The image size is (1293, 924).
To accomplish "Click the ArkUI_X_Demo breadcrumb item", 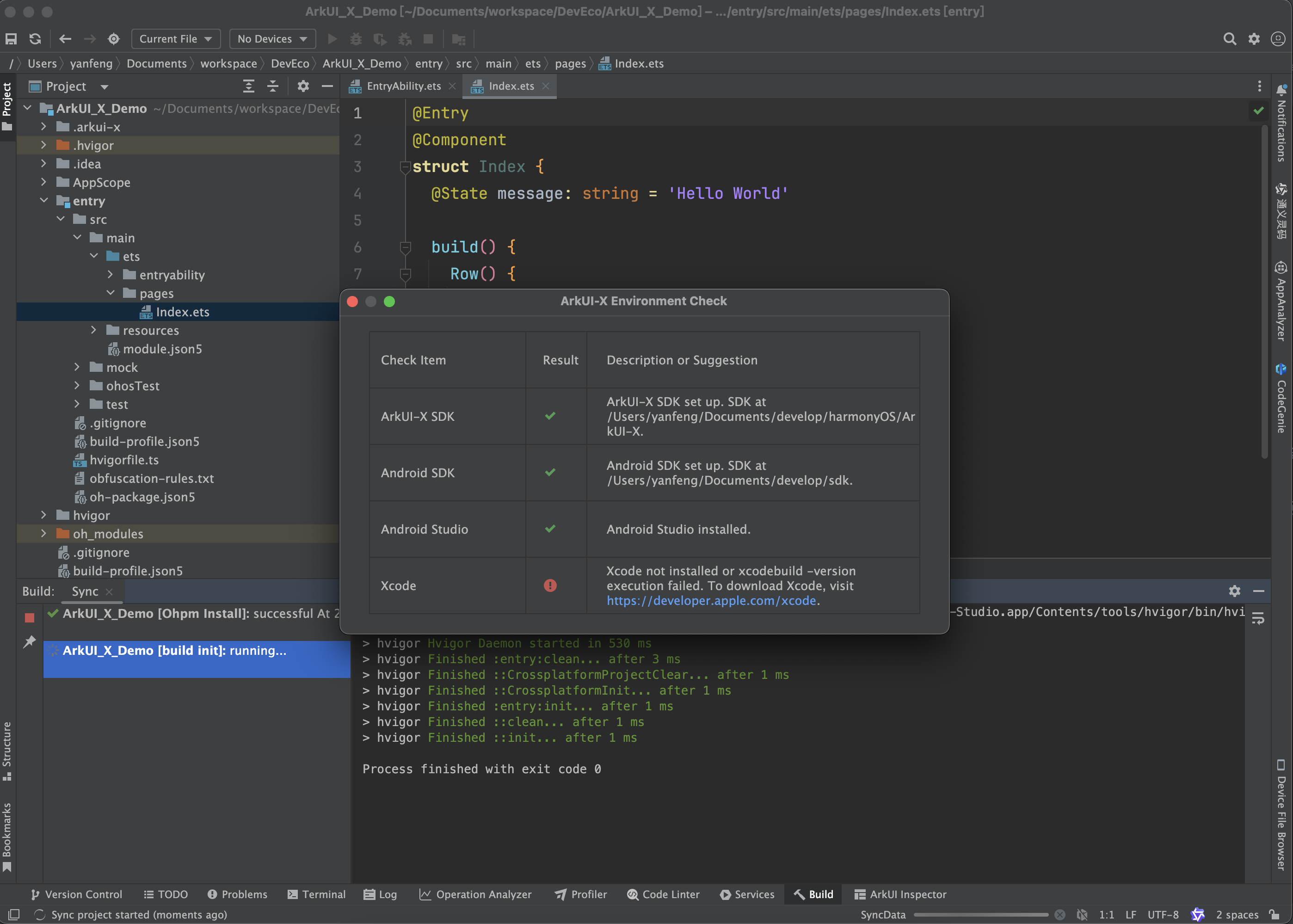I will [362, 64].
